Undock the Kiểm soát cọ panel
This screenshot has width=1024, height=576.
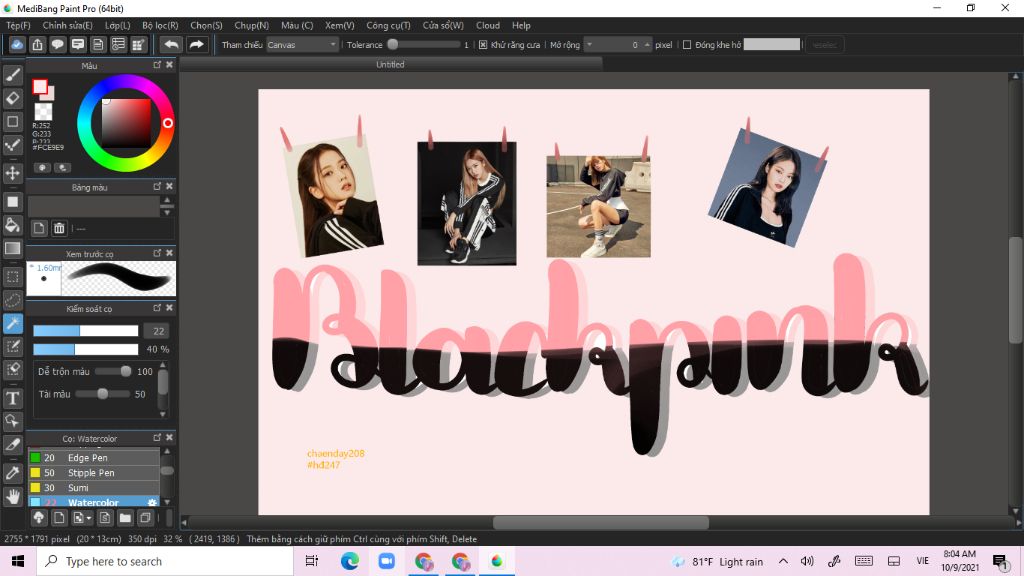click(x=157, y=308)
